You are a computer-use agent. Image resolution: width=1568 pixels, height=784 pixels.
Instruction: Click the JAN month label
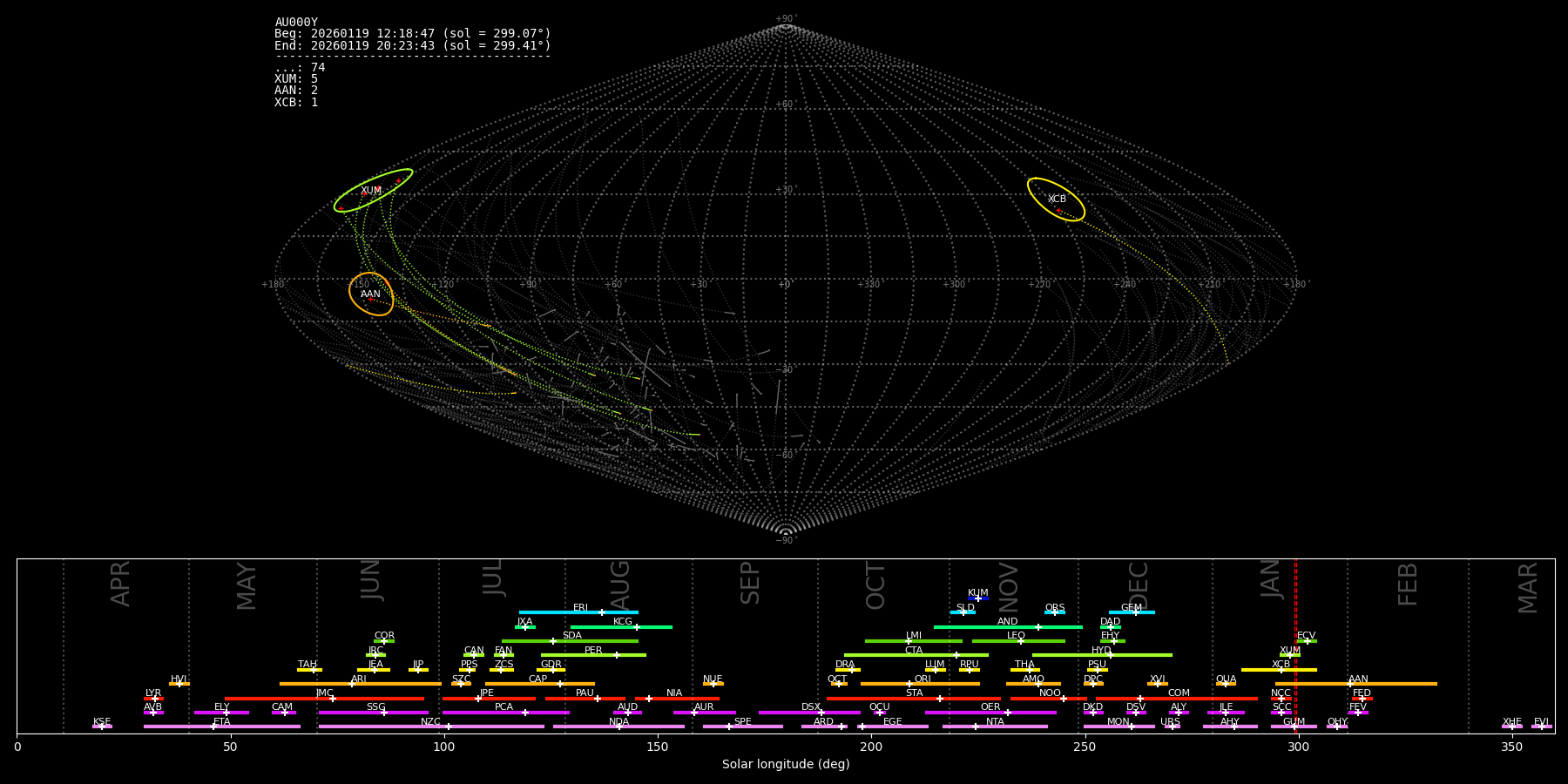tap(1271, 579)
